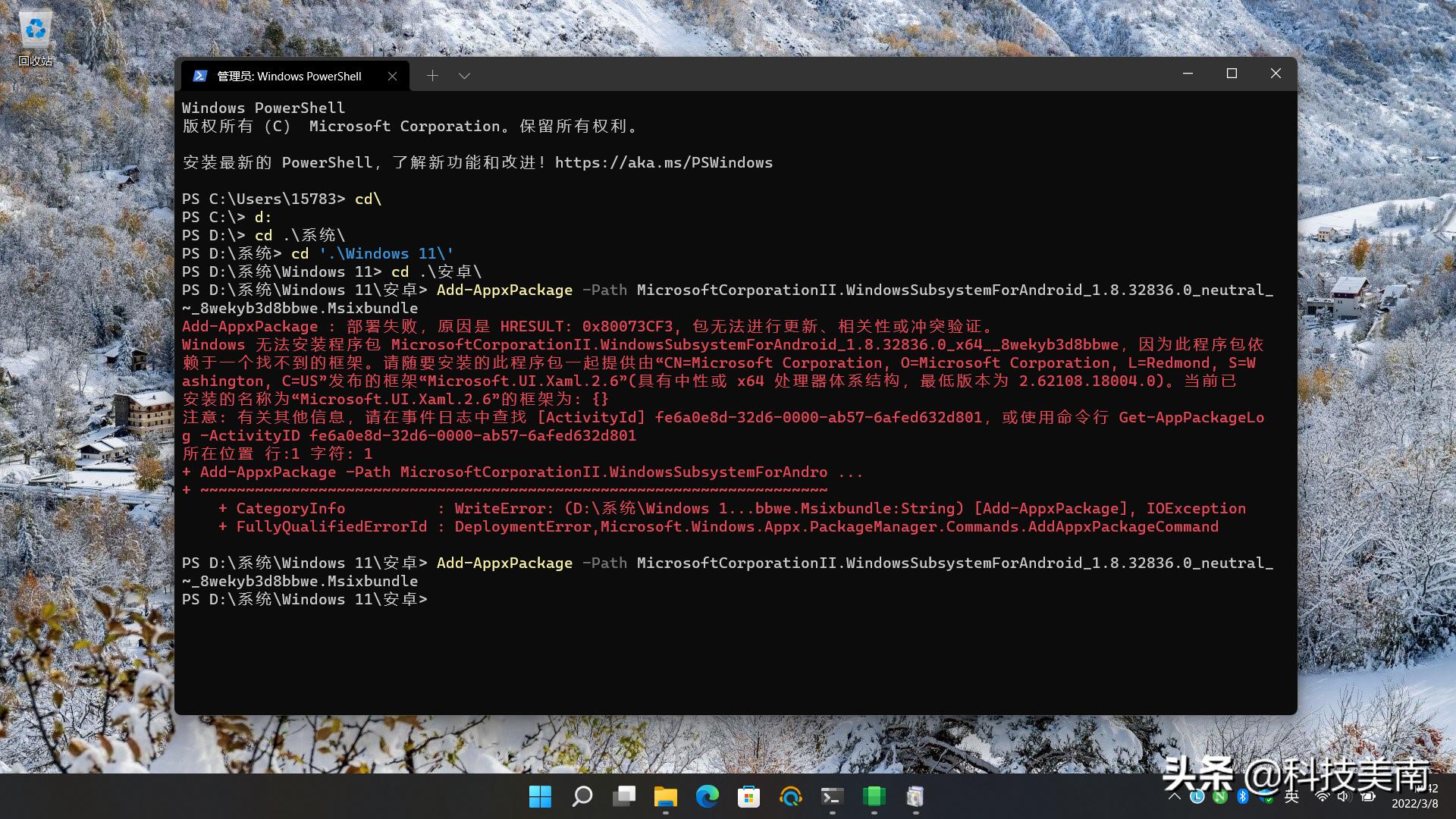Viewport: 1456px width, 819px height.
Task: Open the 回收站 (Recycle Bin) desktop icon
Action: (34, 29)
